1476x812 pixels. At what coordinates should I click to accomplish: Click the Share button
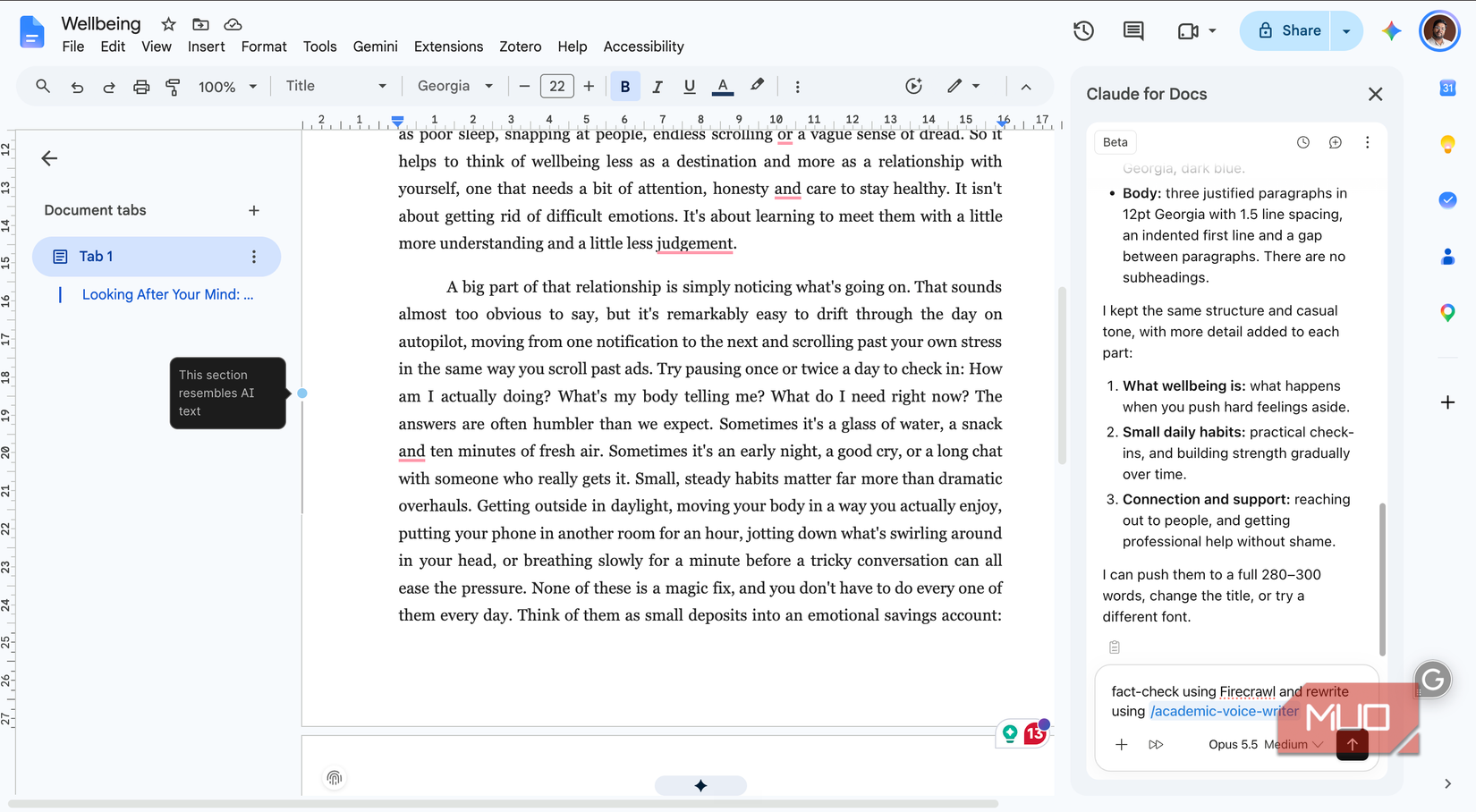(1288, 30)
